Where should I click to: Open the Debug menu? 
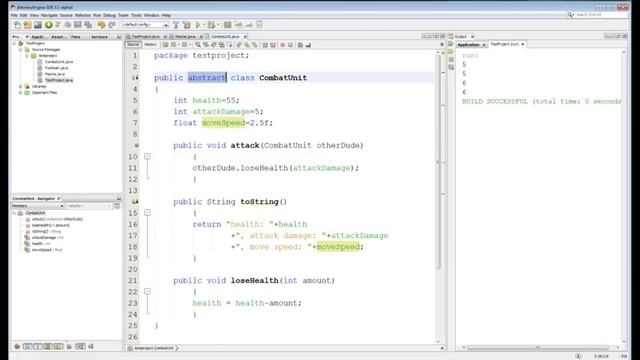[x=109, y=15]
